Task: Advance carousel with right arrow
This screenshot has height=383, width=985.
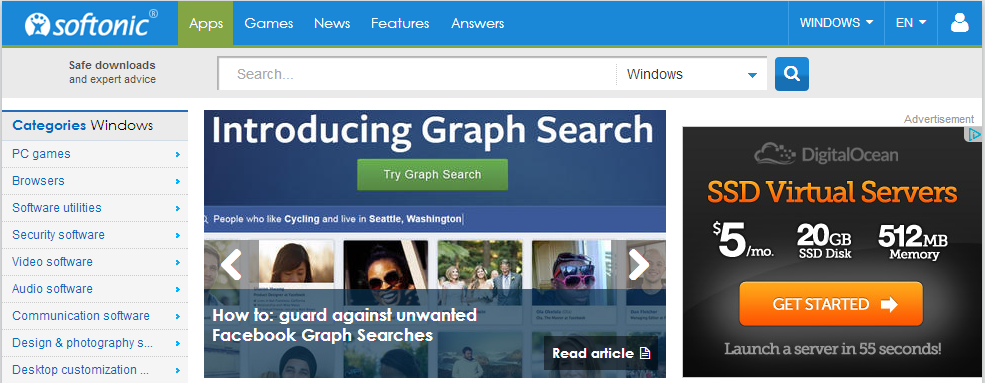Action: (x=639, y=264)
